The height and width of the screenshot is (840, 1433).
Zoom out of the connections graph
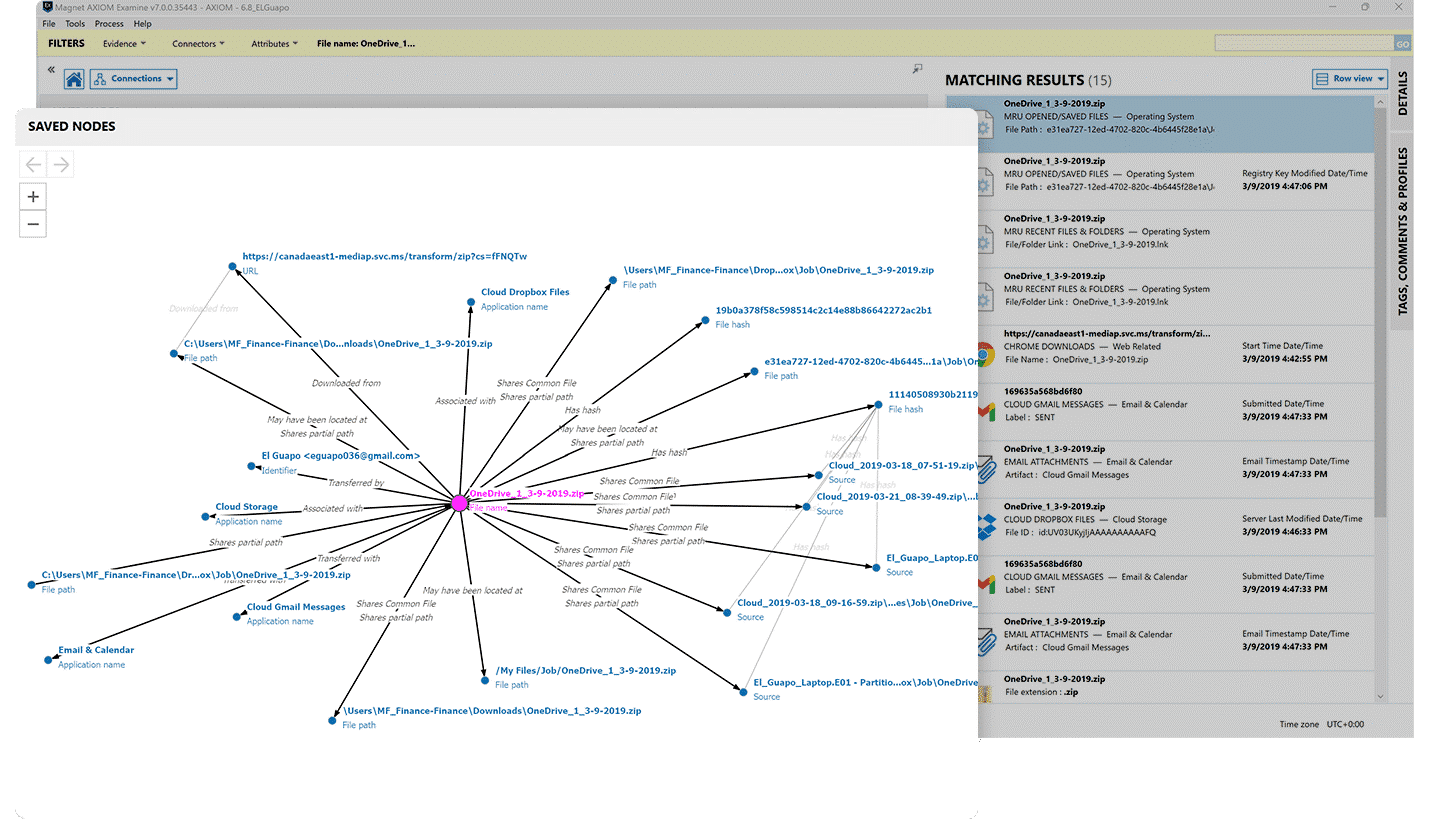click(x=33, y=224)
